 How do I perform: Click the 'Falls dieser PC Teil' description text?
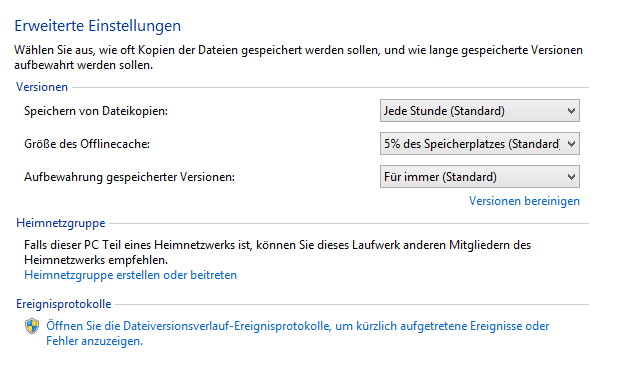tap(277, 252)
